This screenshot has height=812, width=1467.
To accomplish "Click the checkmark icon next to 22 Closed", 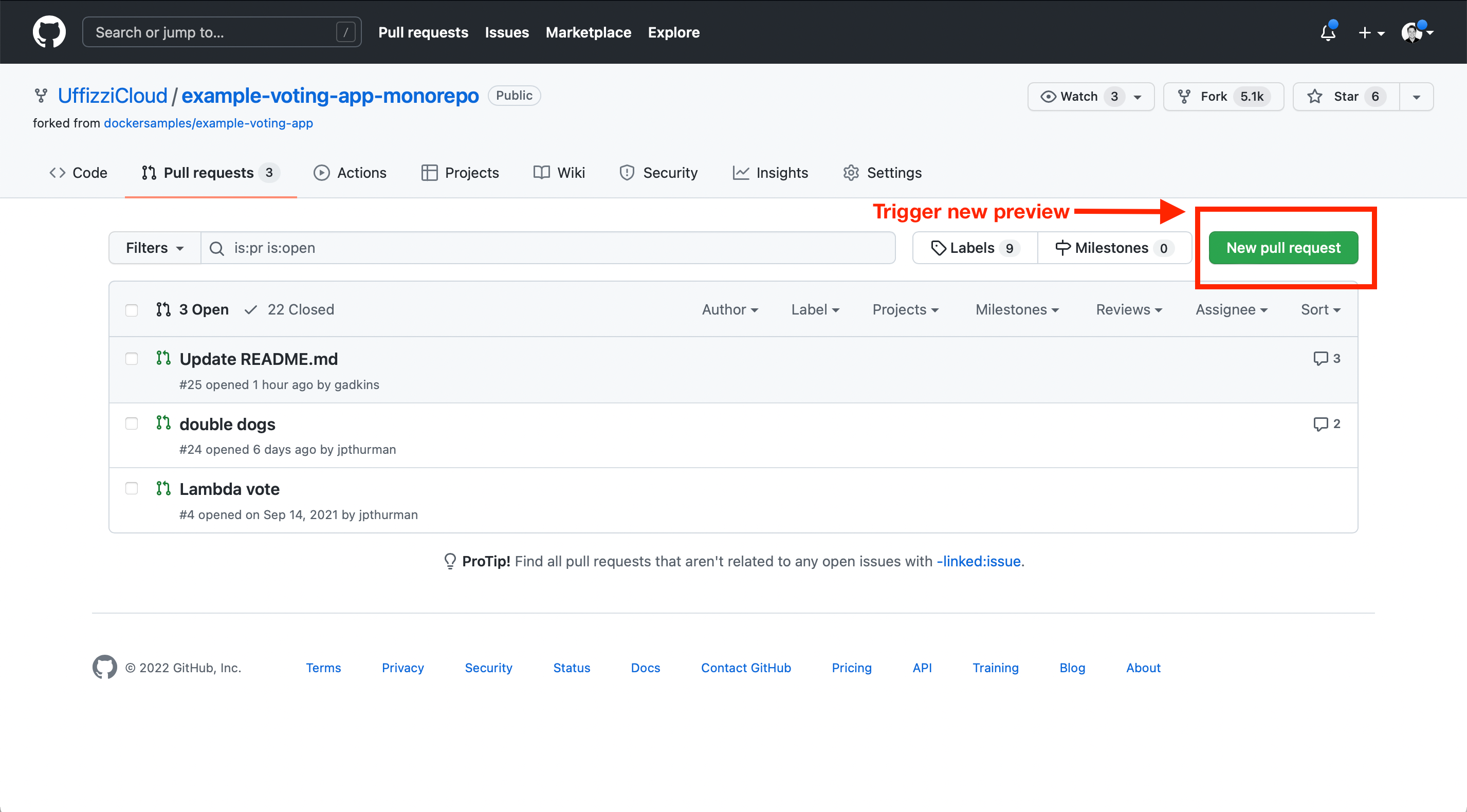I will coord(250,310).
